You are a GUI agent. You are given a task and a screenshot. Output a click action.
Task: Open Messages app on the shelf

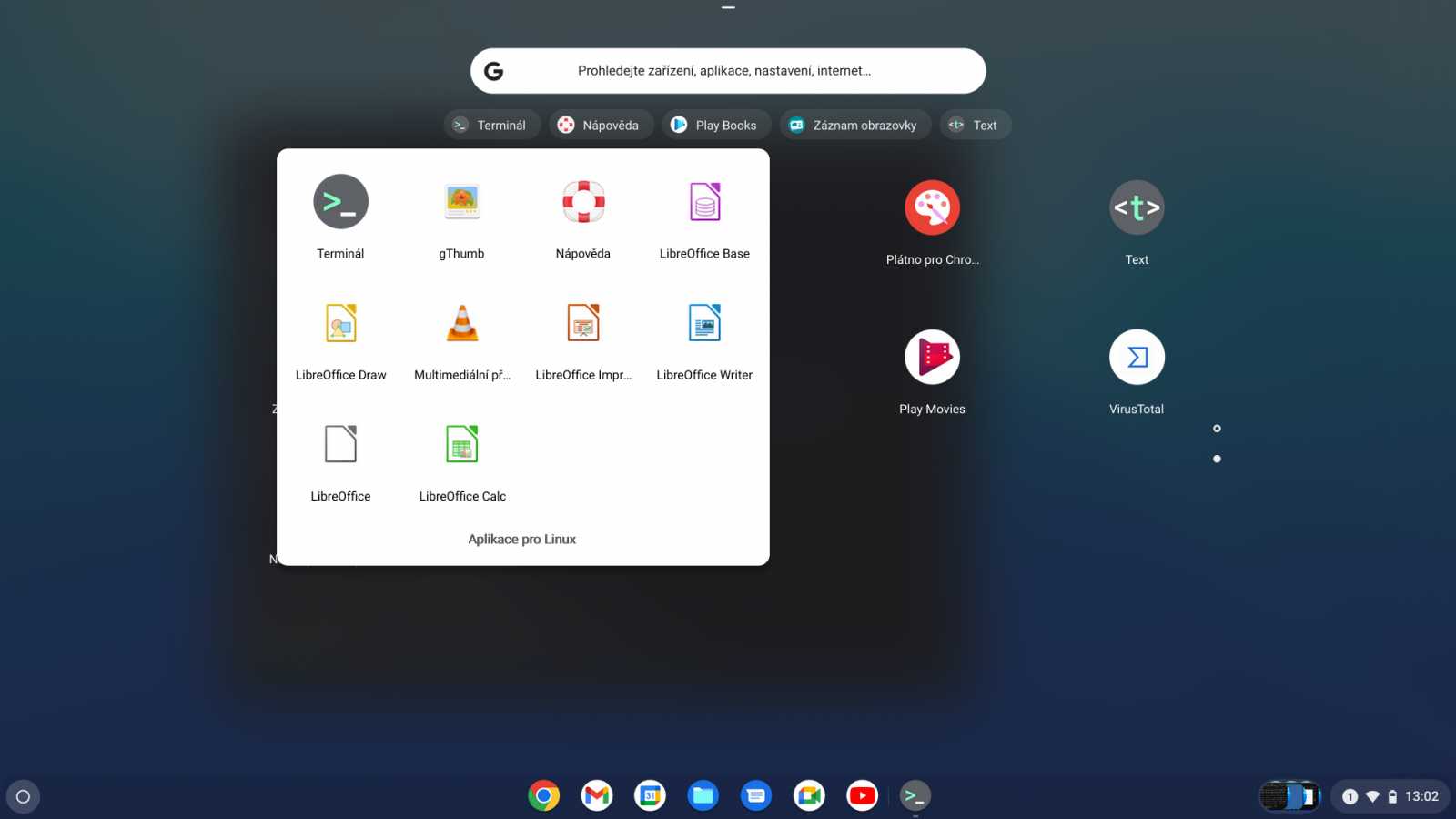click(755, 796)
